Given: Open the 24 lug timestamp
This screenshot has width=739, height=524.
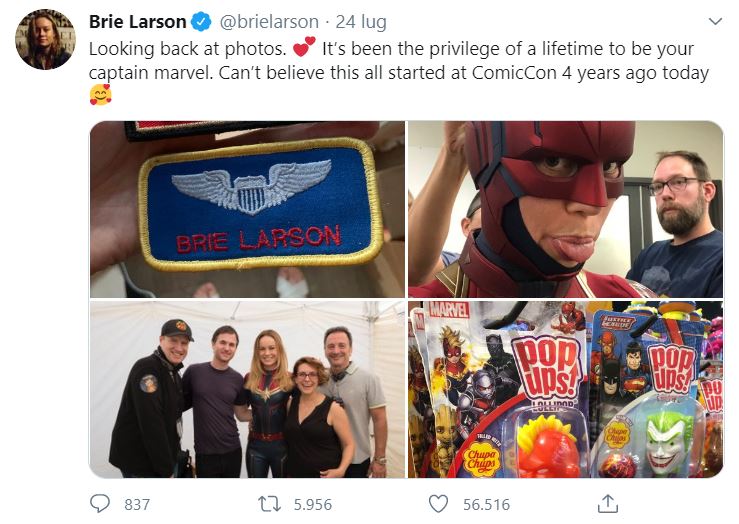Looking at the screenshot, I should click(361, 22).
